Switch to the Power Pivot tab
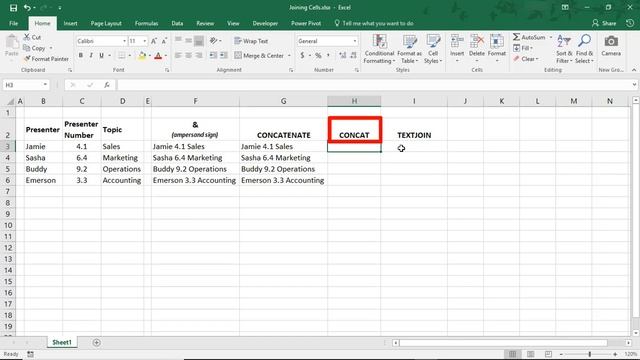 pos(306,24)
